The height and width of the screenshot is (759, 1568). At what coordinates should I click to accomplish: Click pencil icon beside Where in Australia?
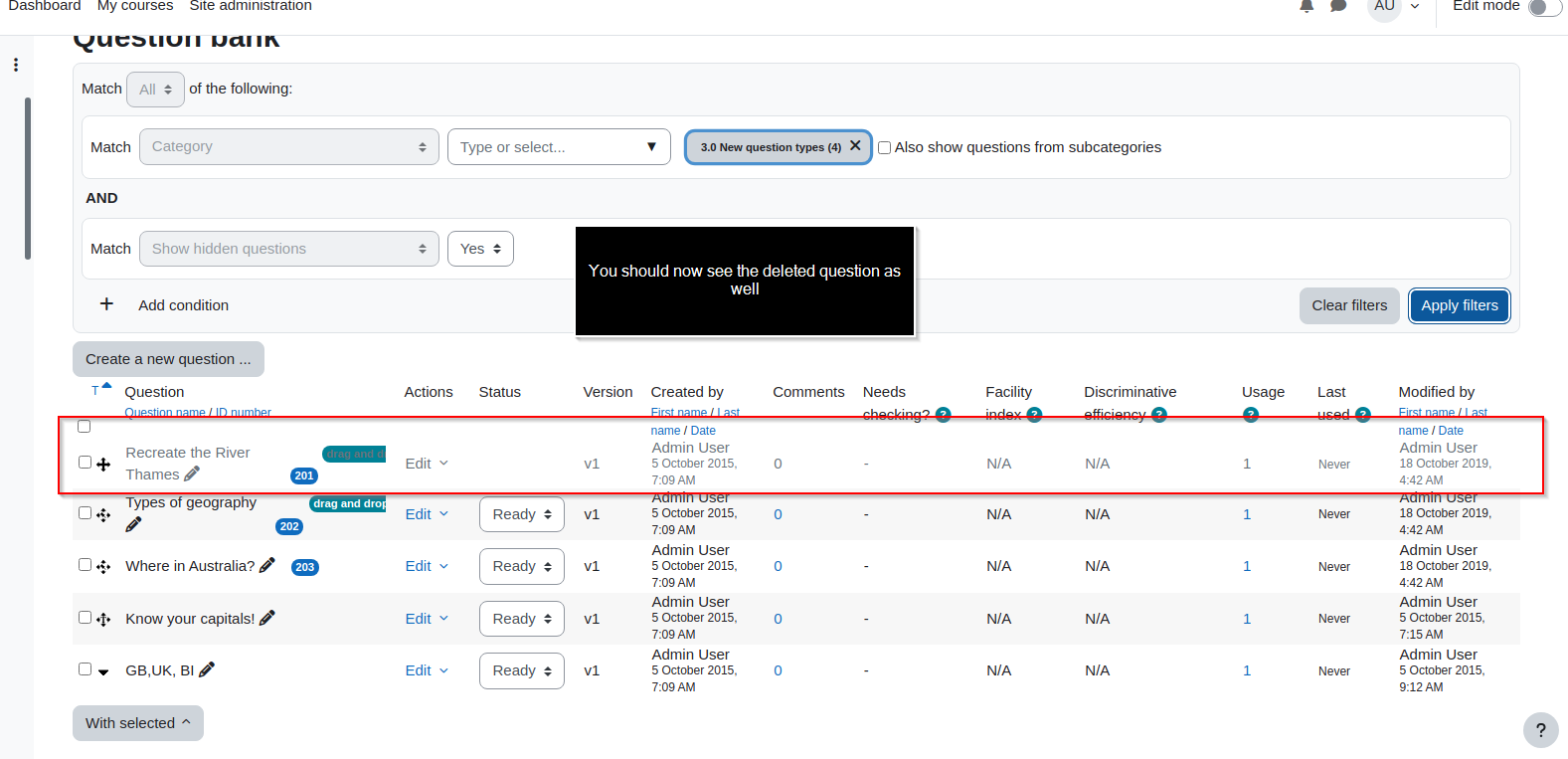(x=267, y=565)
